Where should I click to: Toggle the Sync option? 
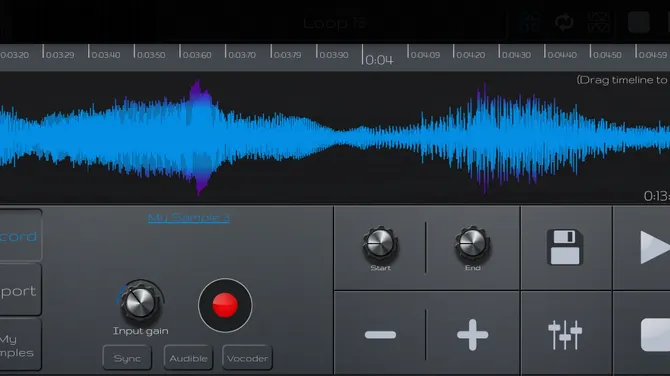point(127,358)
